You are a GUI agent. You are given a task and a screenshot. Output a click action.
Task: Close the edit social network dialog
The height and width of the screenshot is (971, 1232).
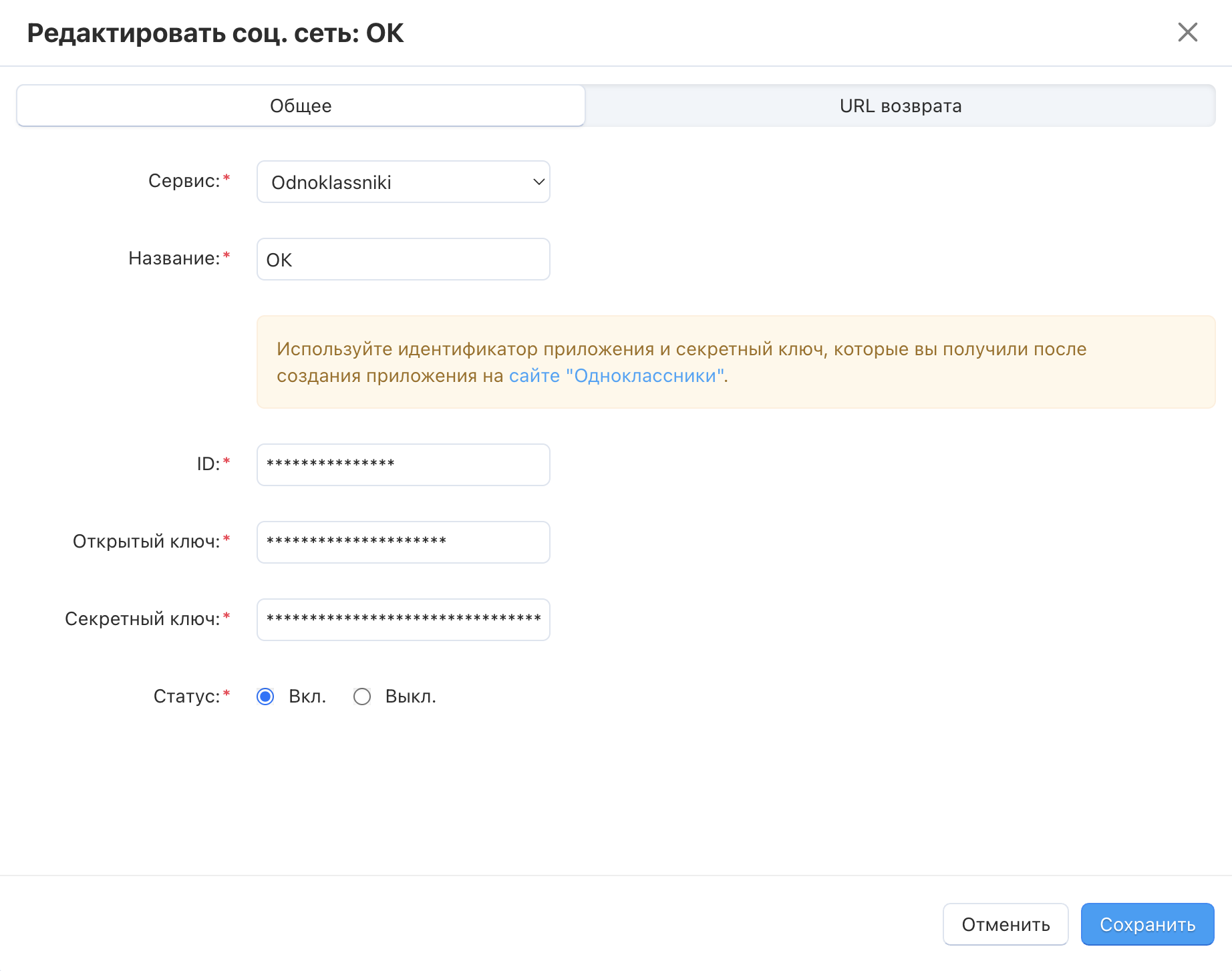(x=1187, y=32)
